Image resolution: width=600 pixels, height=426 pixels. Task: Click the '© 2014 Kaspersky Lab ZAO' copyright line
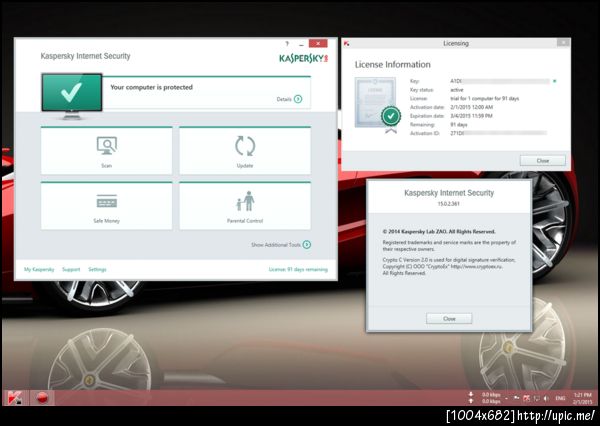tap(439, 232)
